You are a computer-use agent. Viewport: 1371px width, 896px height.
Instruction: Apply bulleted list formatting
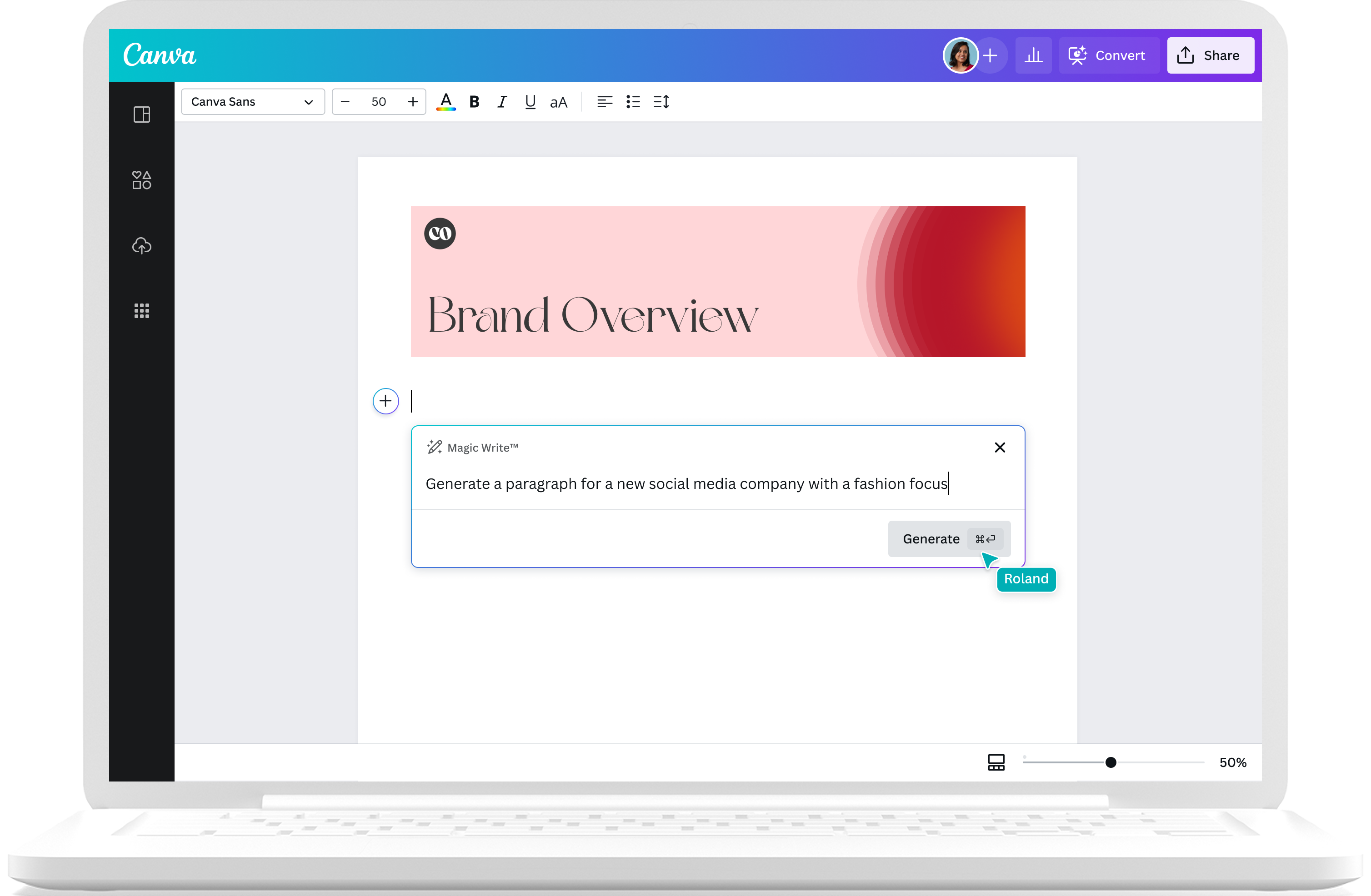point(633,102)
